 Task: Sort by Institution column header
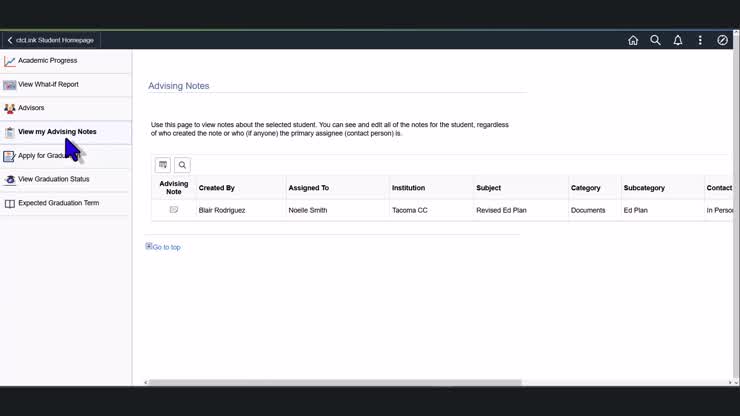pyautogui.click(x=408, y=188)
